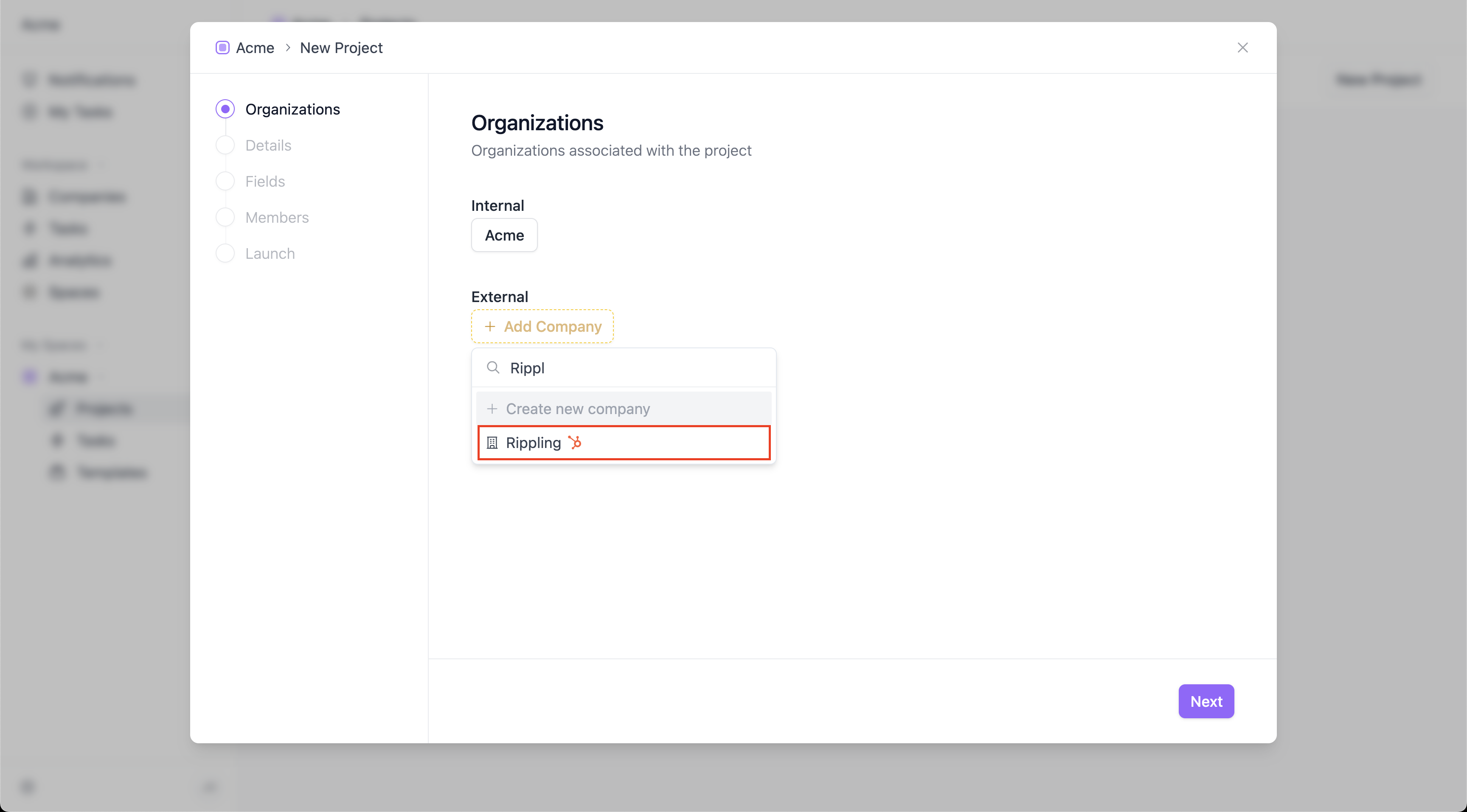Image resolution: width=1467 pixels, height=812 pixels.
Task: Click the breadcrumb chevron separator after Acme
Action: (288, 48)
